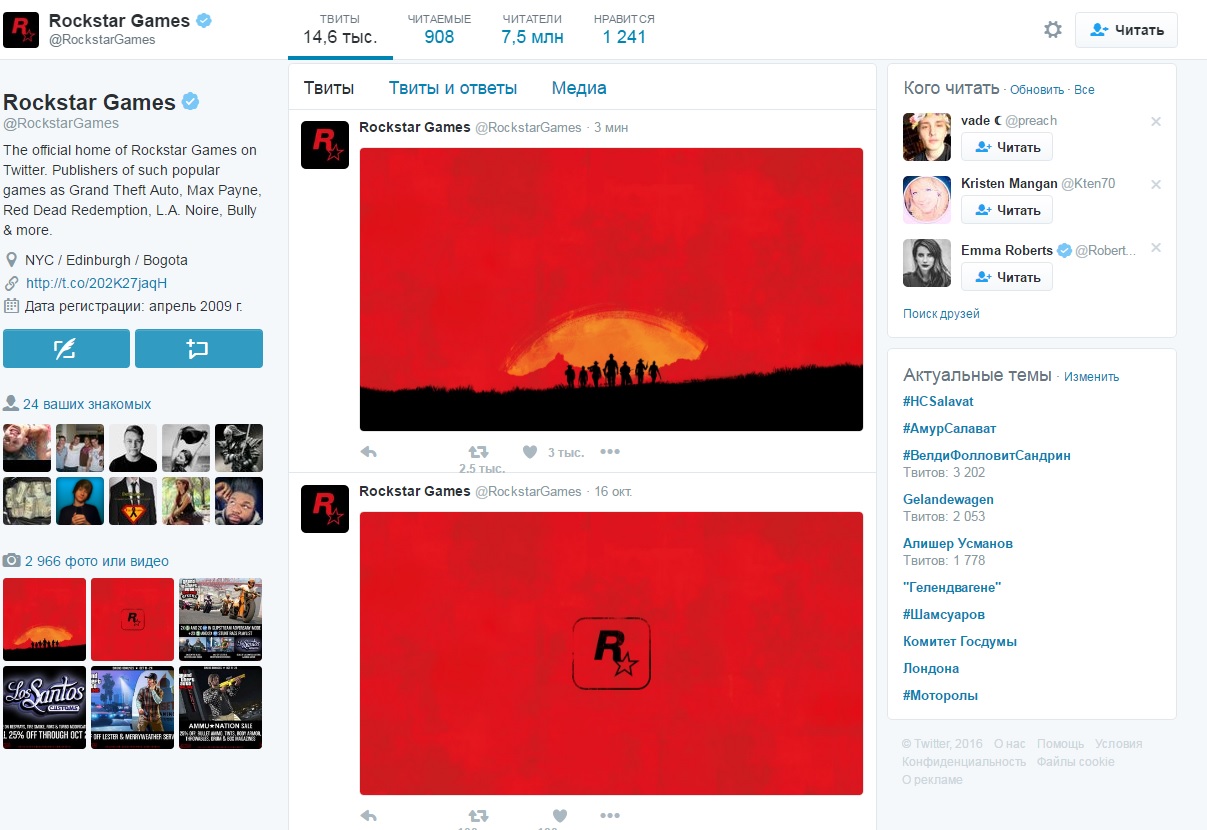1207x830 pixels.
Task: Click footer link О рекламе
Action: [932, 780]
